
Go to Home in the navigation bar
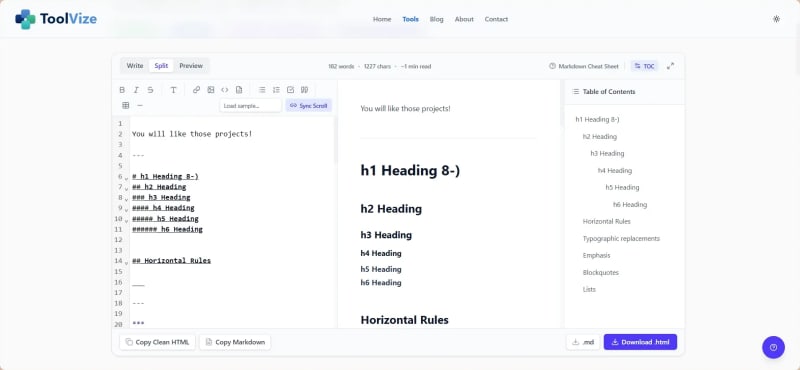(x=382, y=19)
